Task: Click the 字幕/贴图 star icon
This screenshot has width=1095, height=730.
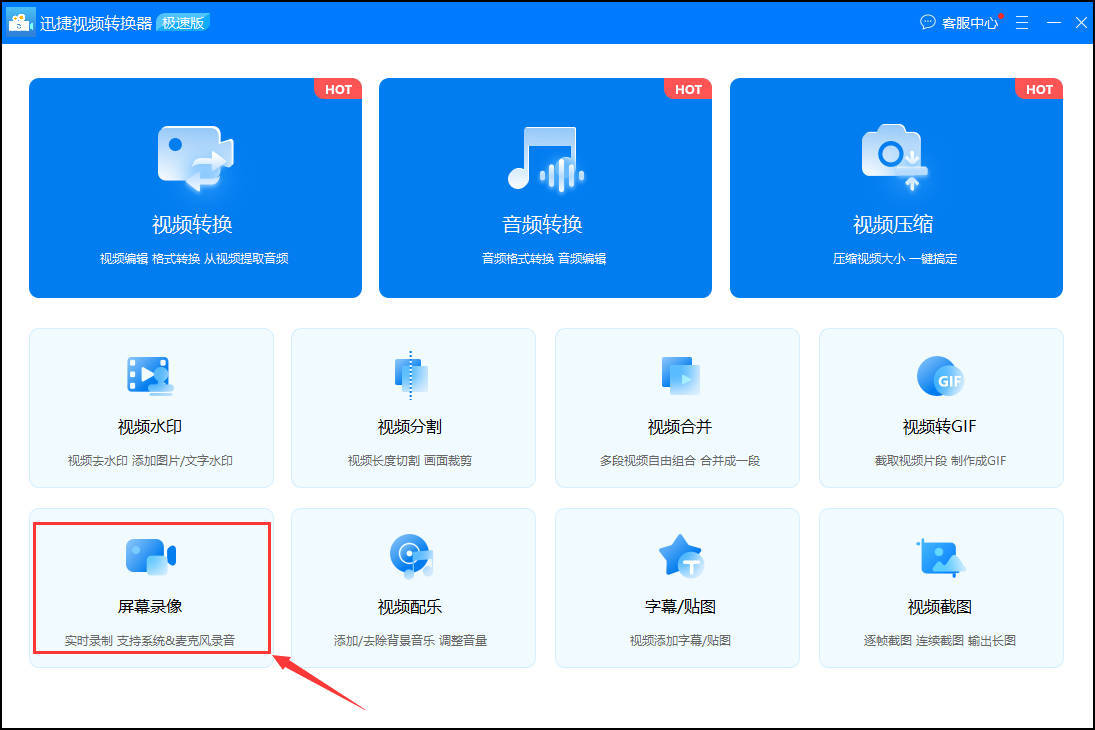Action: [680, 556]
